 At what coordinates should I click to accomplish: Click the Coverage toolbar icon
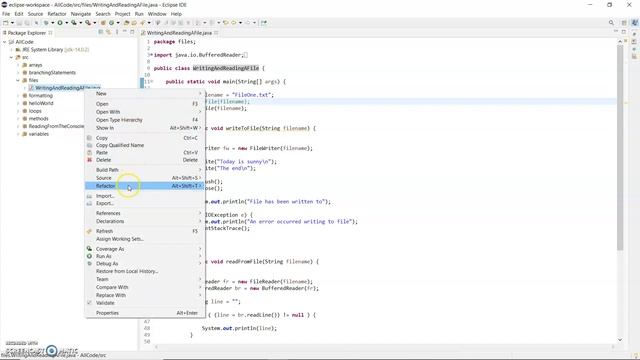(74, 23)
